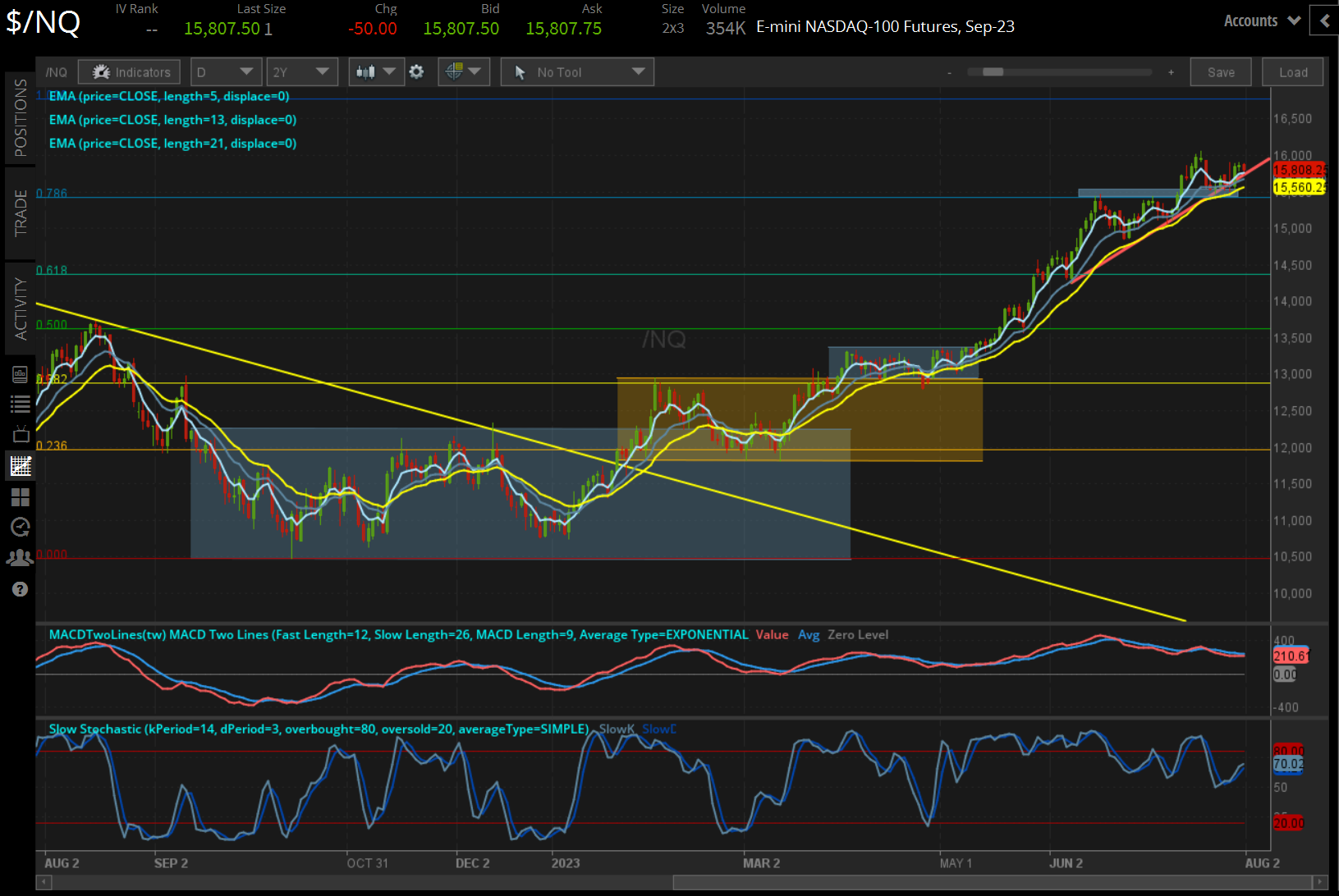Open the D timeframe dropdown
Viewport: 1339px width, 896px height.
click(x=226, y=71)
